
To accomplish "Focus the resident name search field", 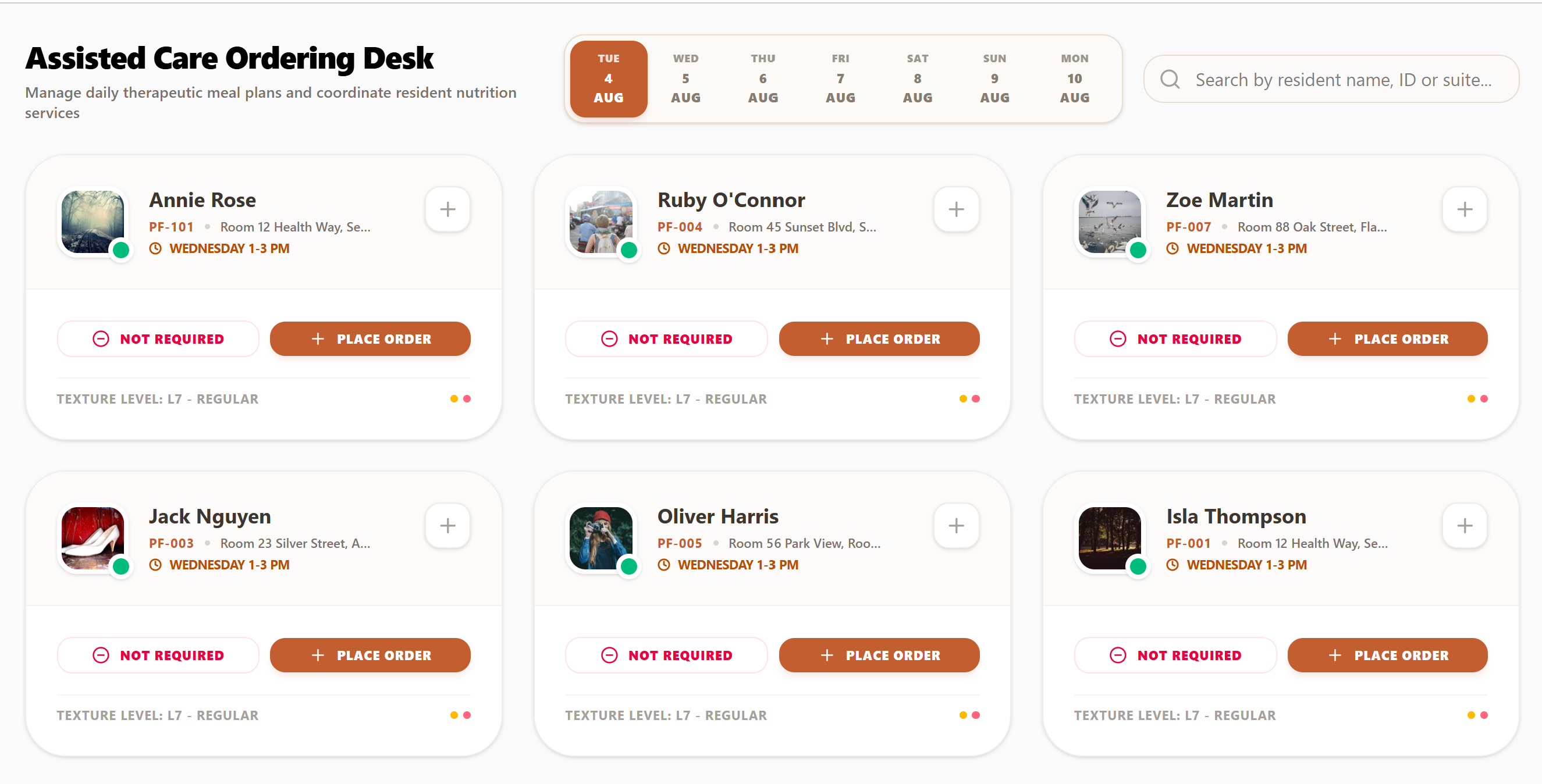I will 1331,79.
